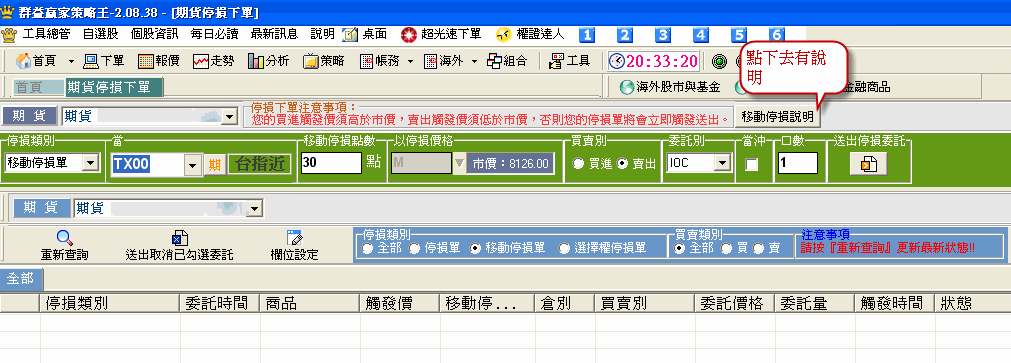Image resolution: width=1011 pixels, height=363 pixels.
Task: Click the 送出停損委託 send order icon
Action: point(868,164)
